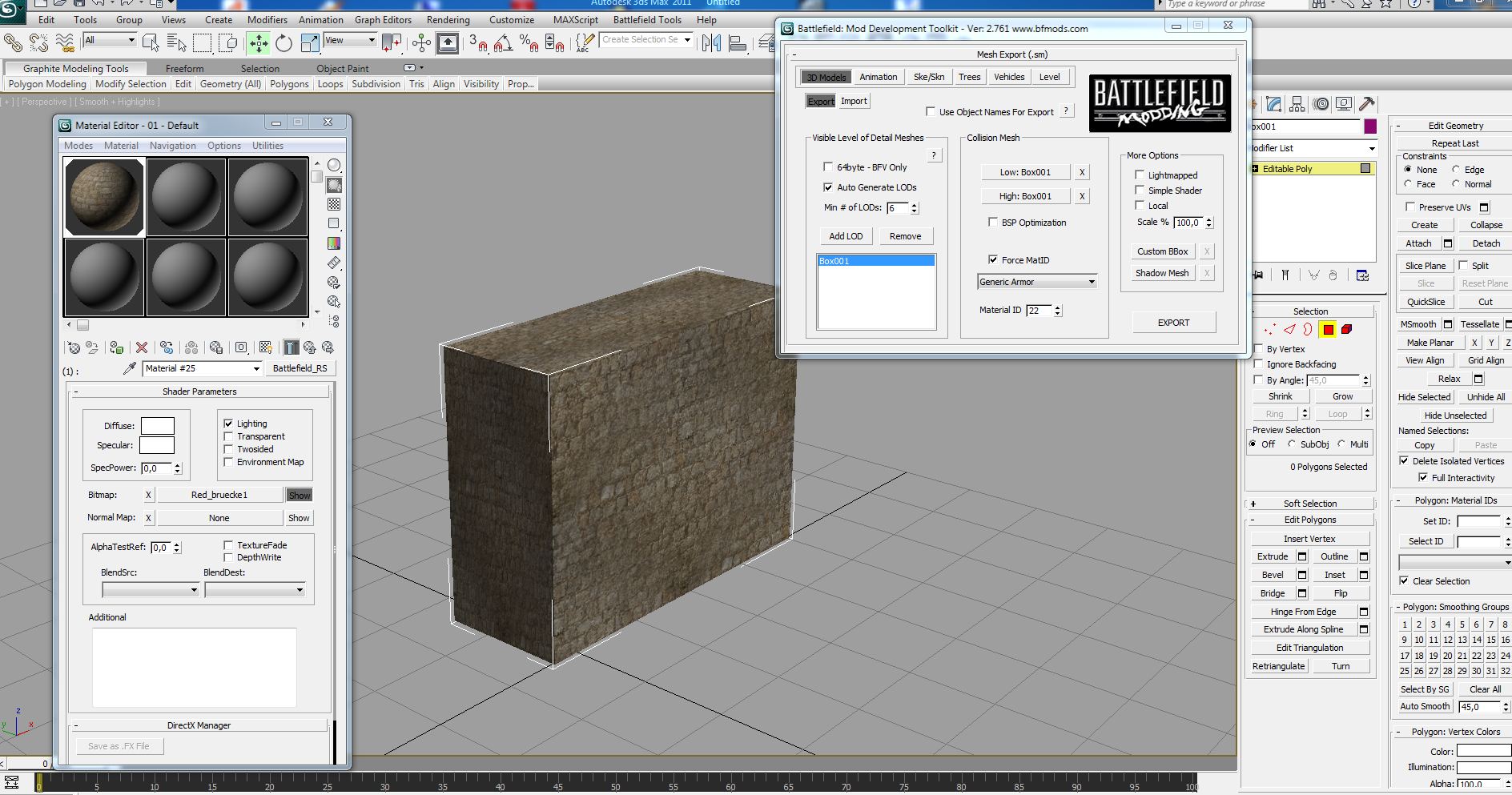This screenshot has width=1512, height=795.
Task: Click the Mirror tool icon
Action: tap(711, 43)
